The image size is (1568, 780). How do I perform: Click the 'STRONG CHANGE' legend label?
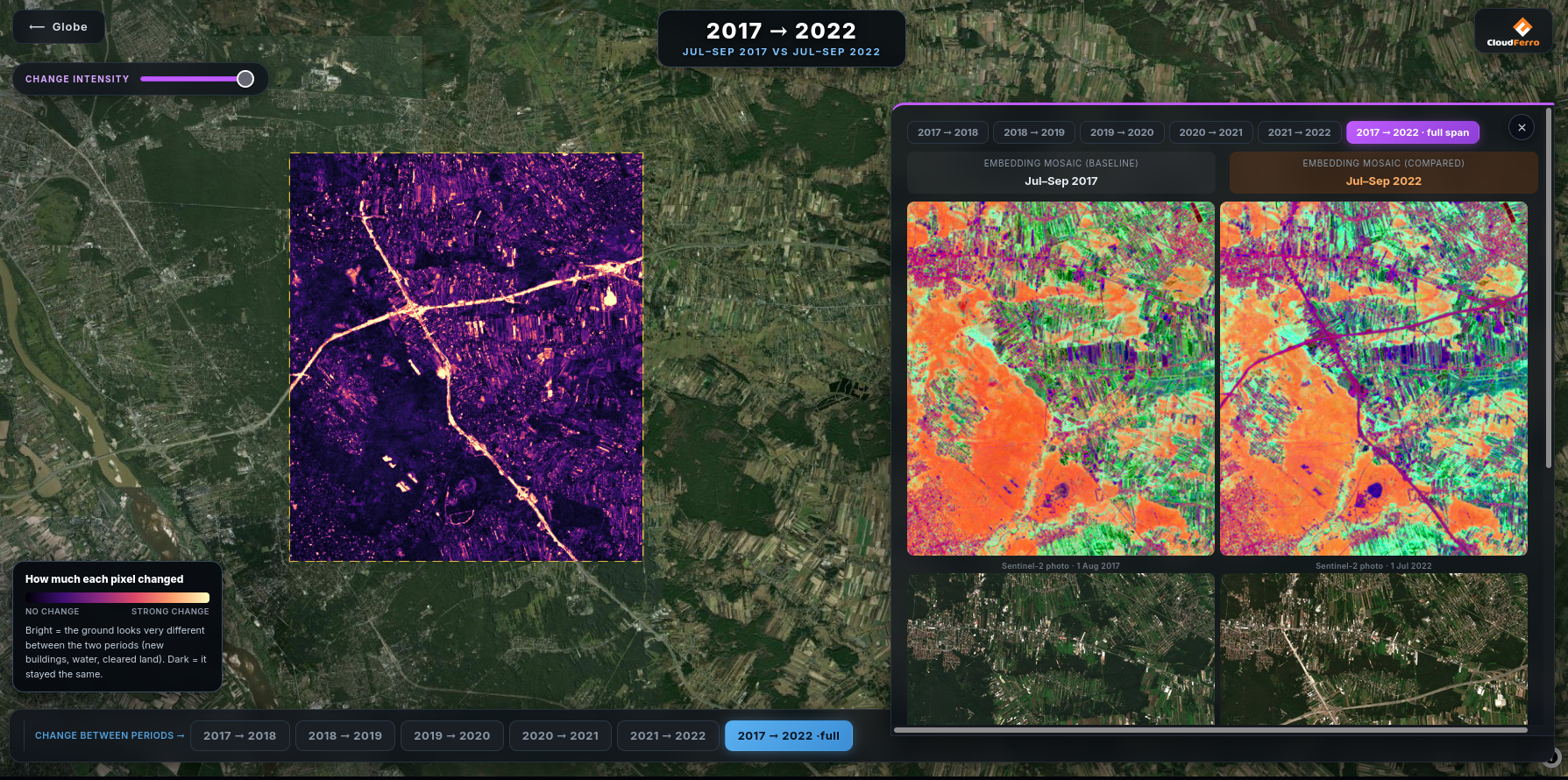(x=170, y=612)
